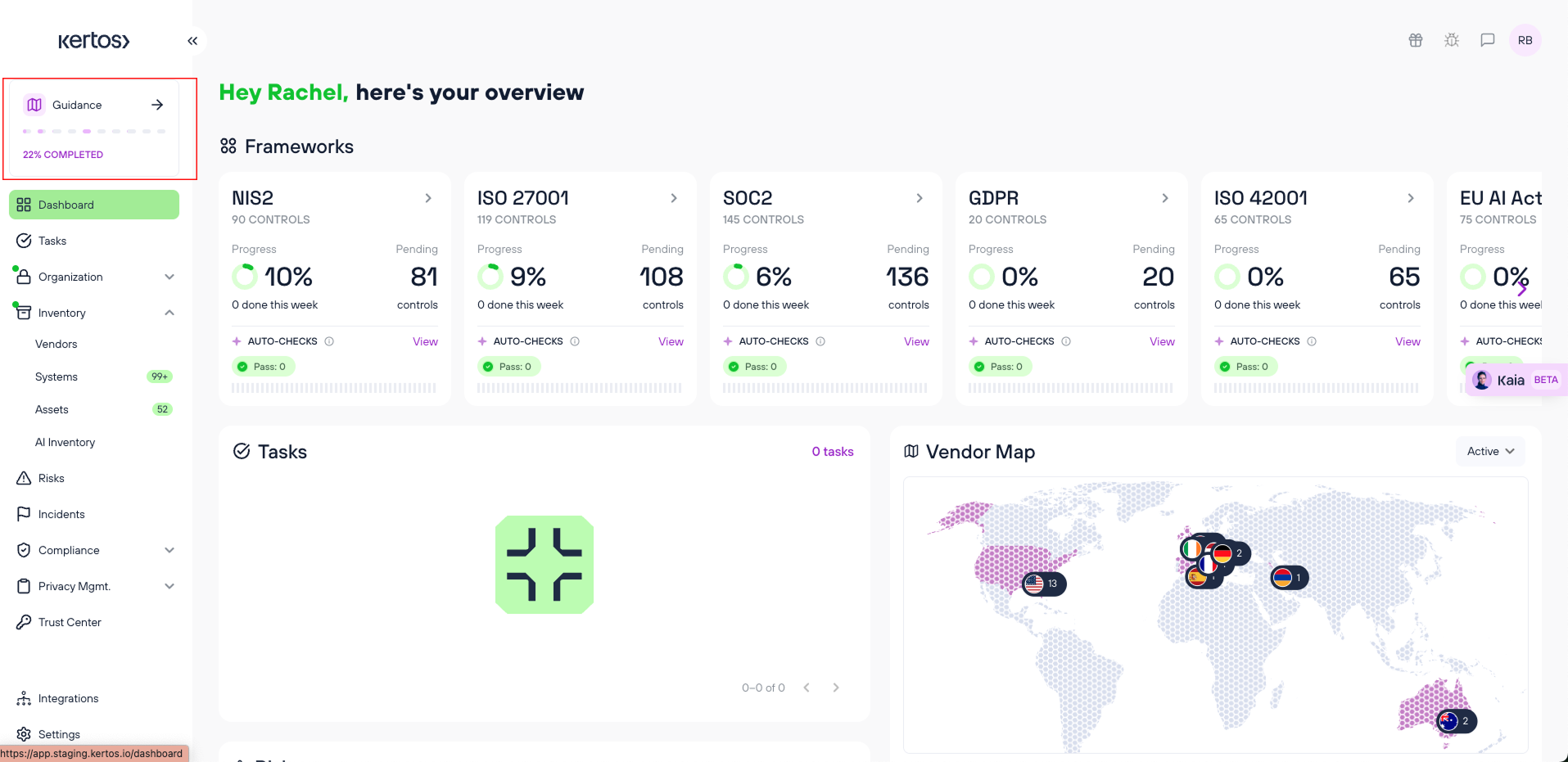
Task: Click the United States flag marker showing 13
Action: pos(1044,584)
